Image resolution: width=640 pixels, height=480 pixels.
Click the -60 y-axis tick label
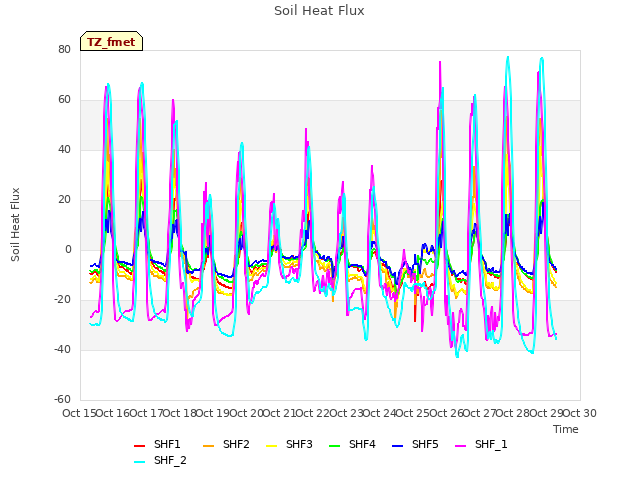tap(62, 399)
